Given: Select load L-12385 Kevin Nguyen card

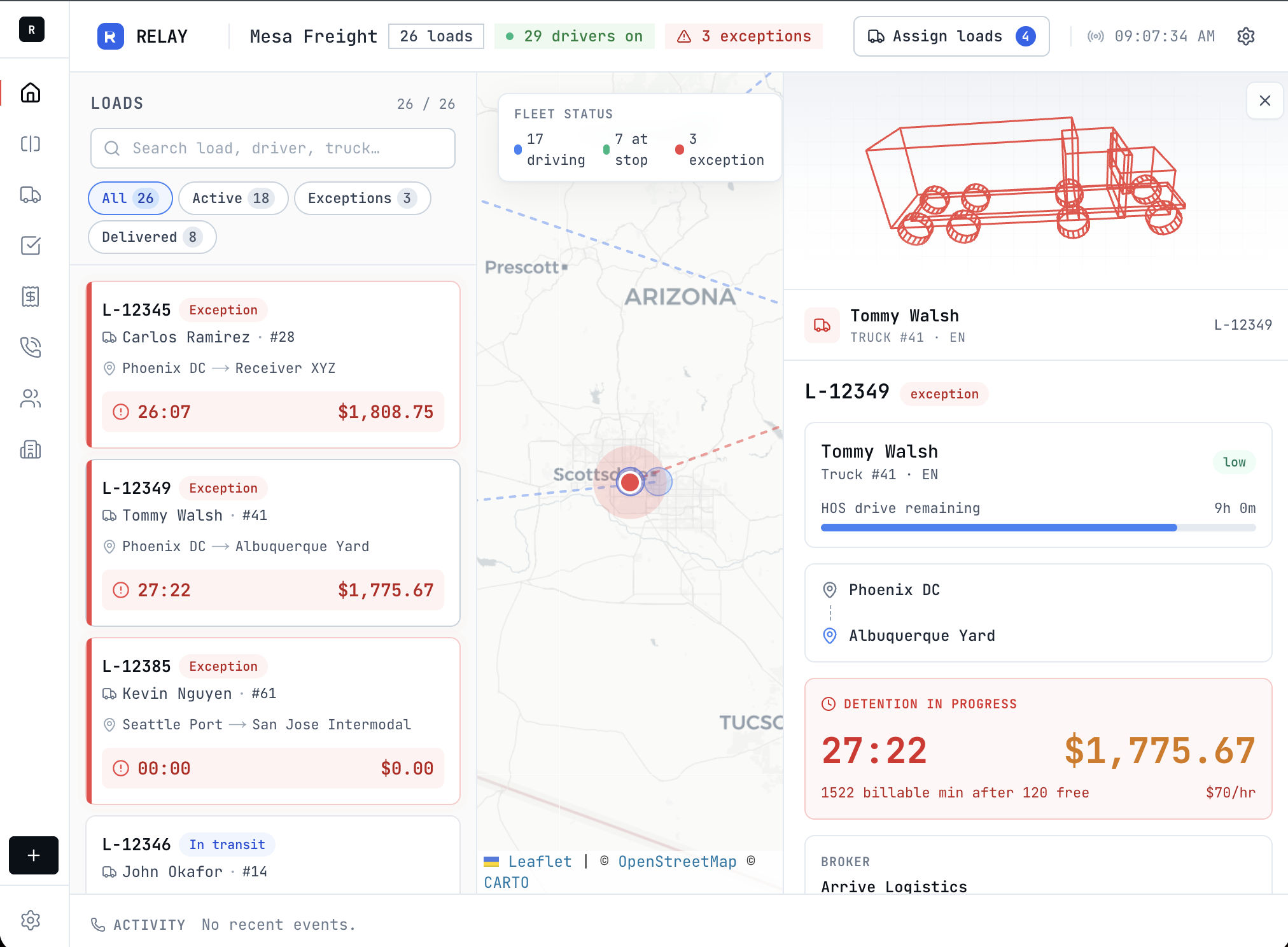Looking at the screenshot, I should pos(273,720).
